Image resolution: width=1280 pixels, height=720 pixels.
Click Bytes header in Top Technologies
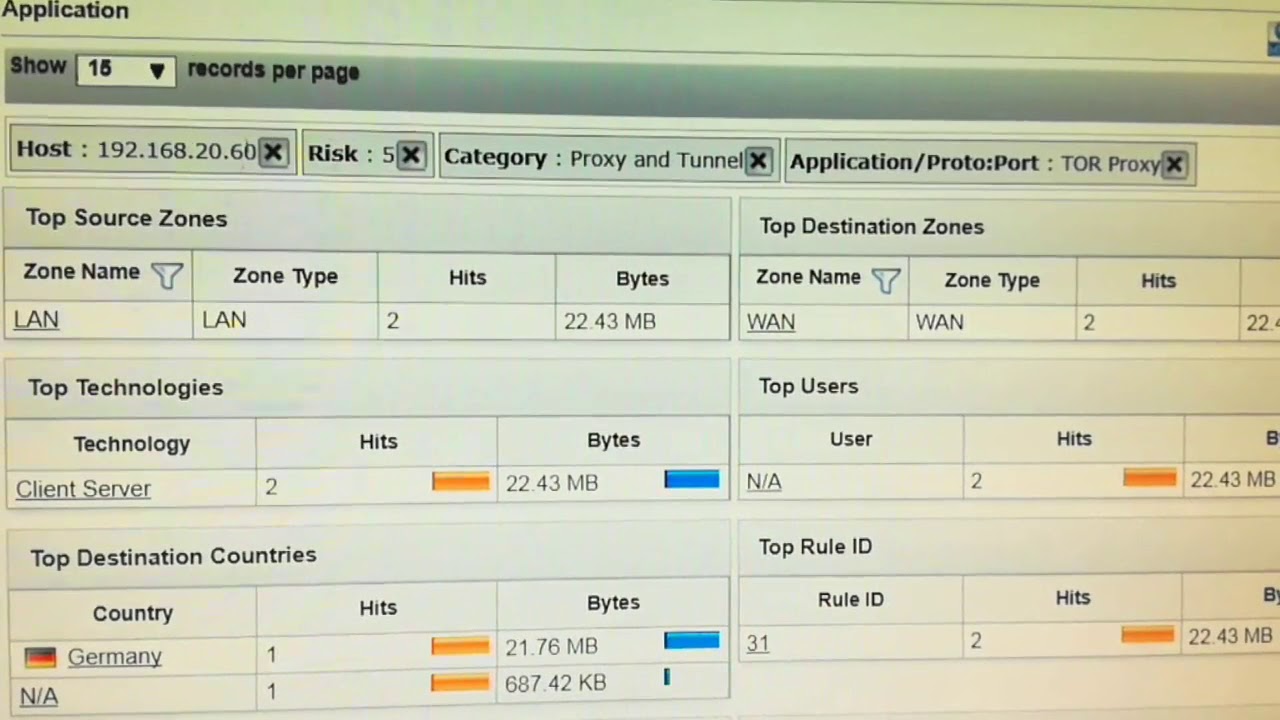pos(613,440)
